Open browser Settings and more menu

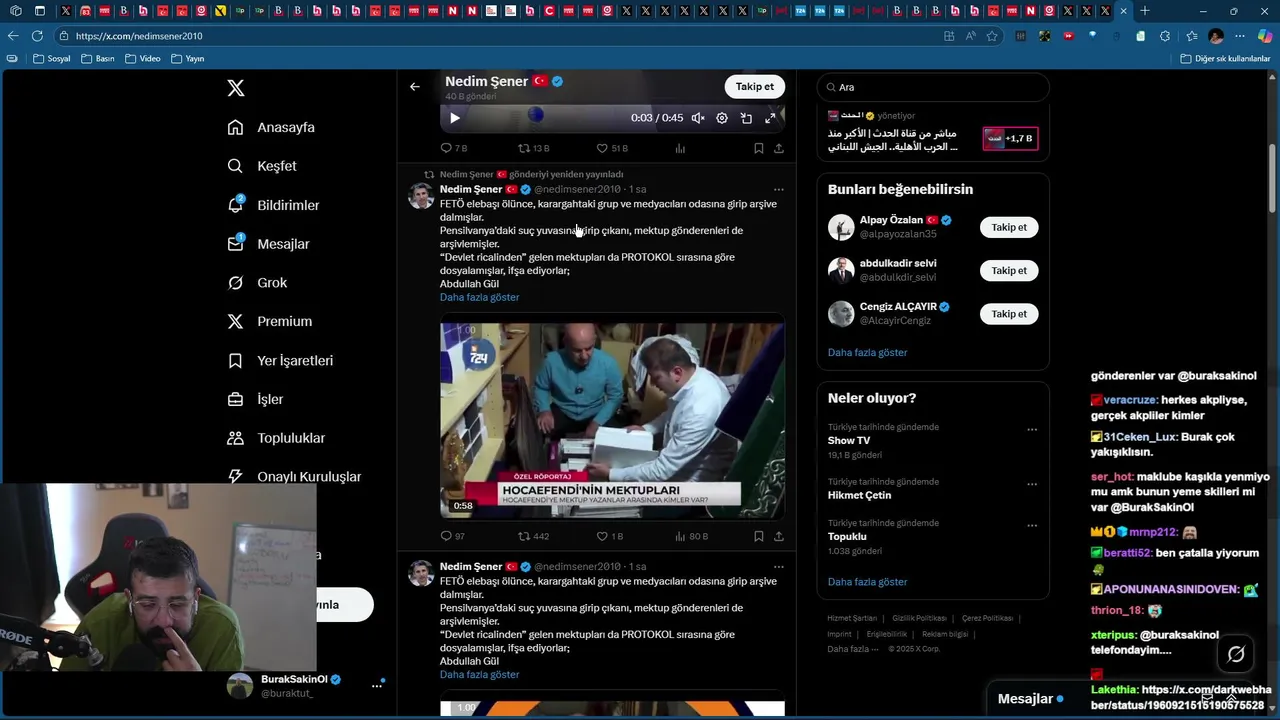pos(1239,36)
